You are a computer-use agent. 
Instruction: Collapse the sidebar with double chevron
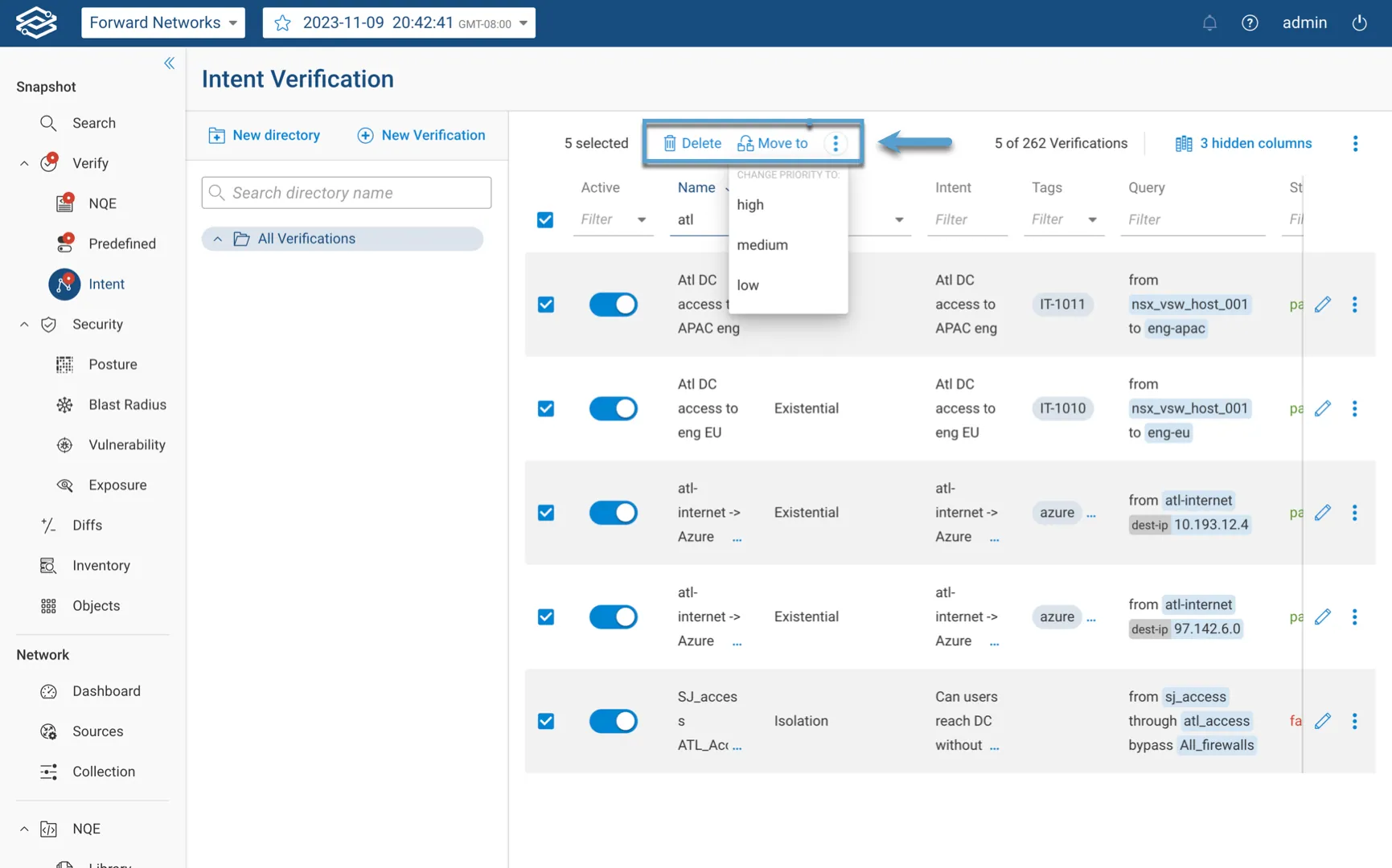pos(169,63)
